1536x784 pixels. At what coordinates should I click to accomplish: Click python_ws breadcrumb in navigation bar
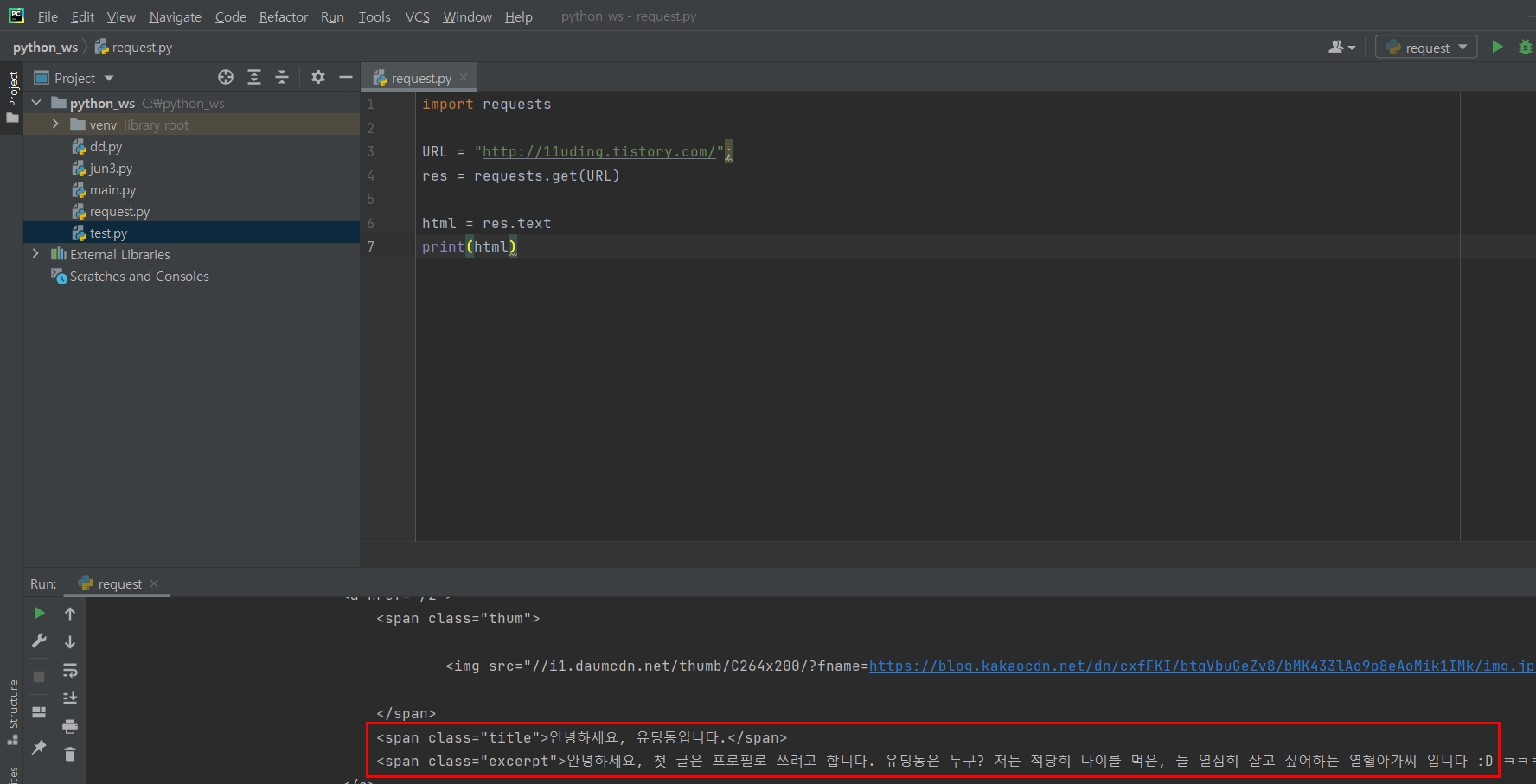[x=45, y=47]
